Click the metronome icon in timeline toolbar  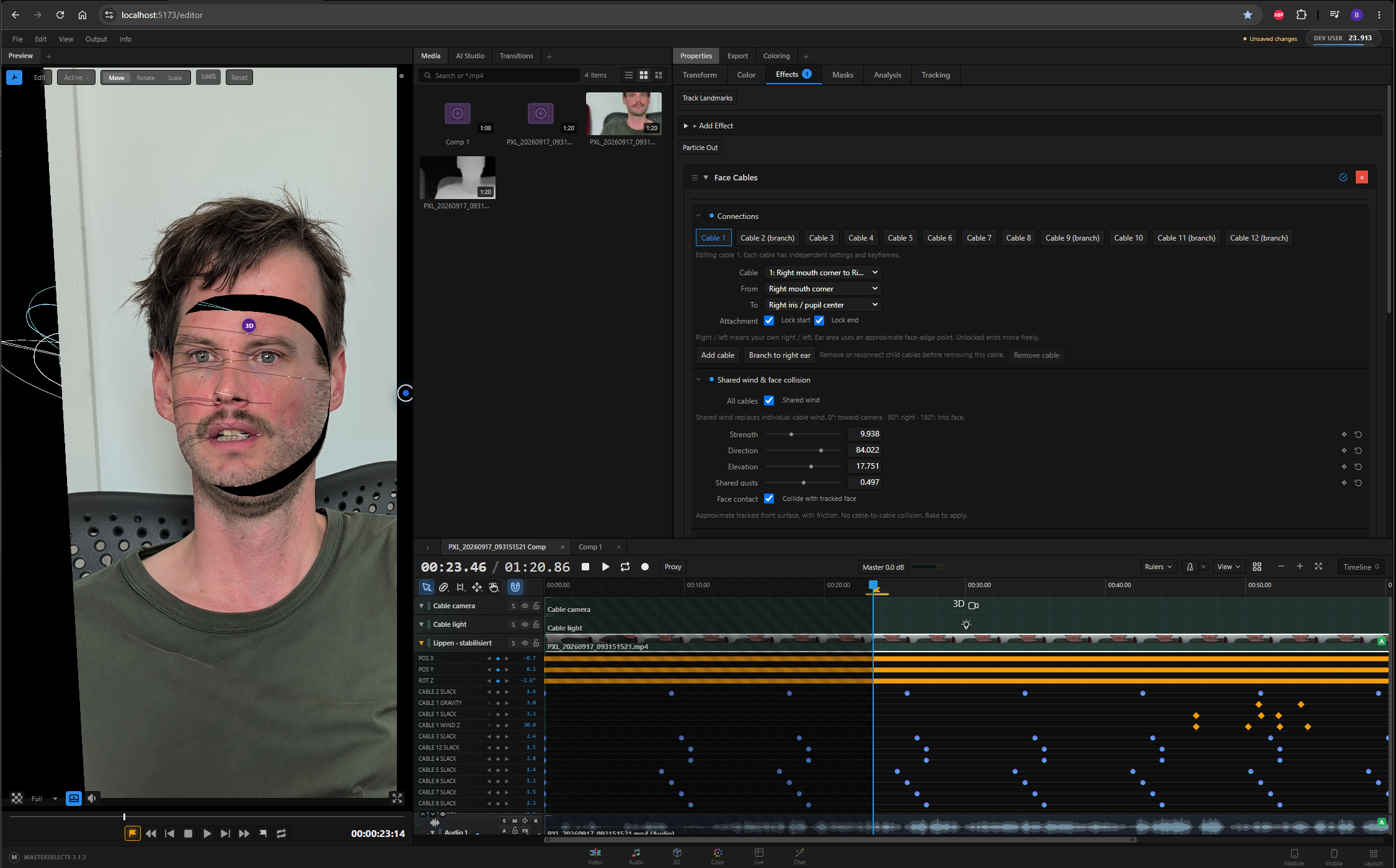[x=1189, y=567]
